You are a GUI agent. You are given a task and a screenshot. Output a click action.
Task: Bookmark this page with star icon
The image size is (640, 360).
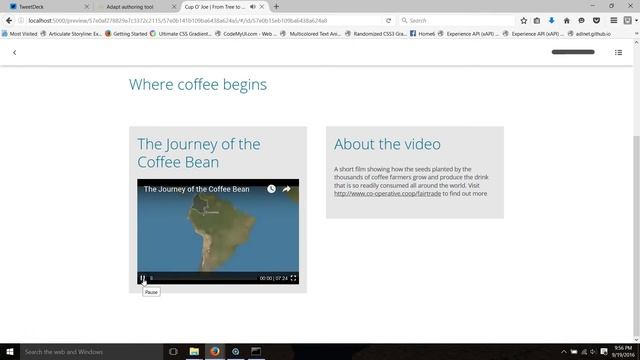coord(524,20)
